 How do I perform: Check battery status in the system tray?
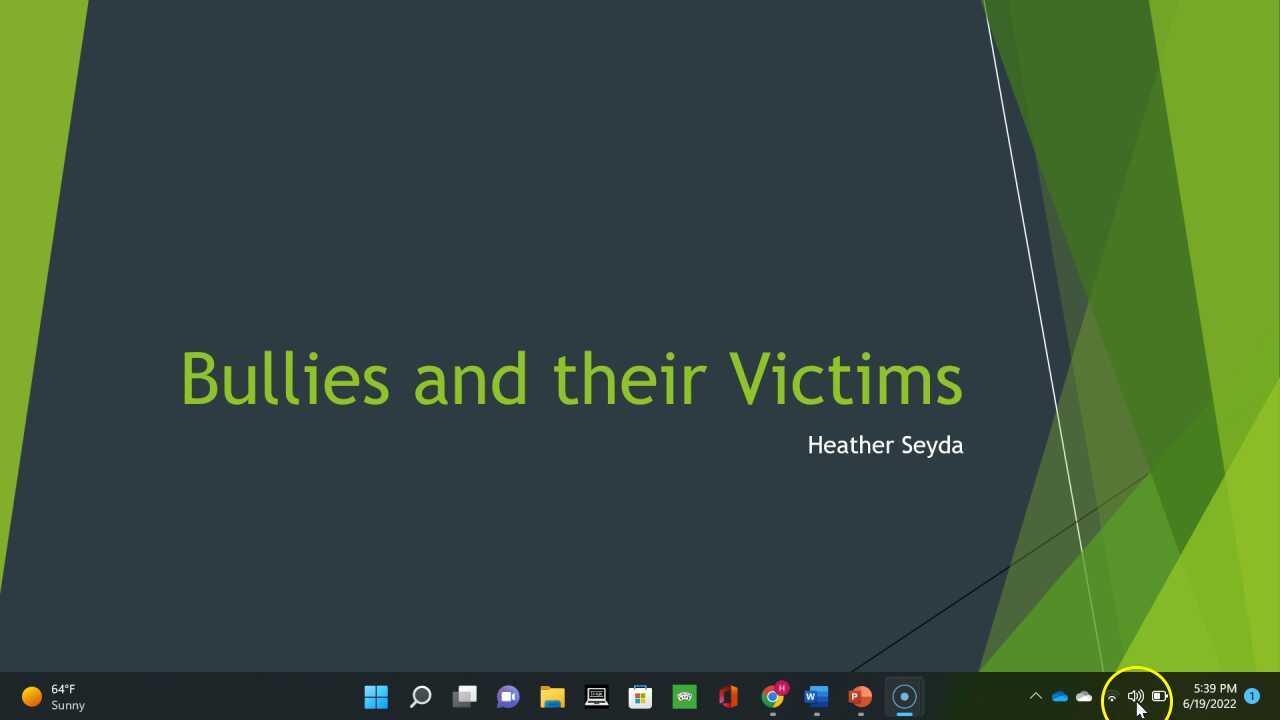(x=1159, y=696)
